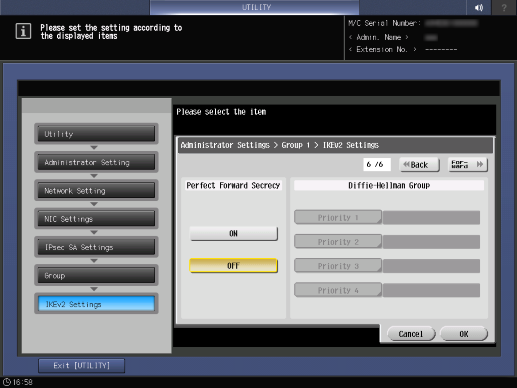The height and width of the screenshot is (388, 517).
Task: Open Network Setting in the sidebar
Action: coord(96,191)
